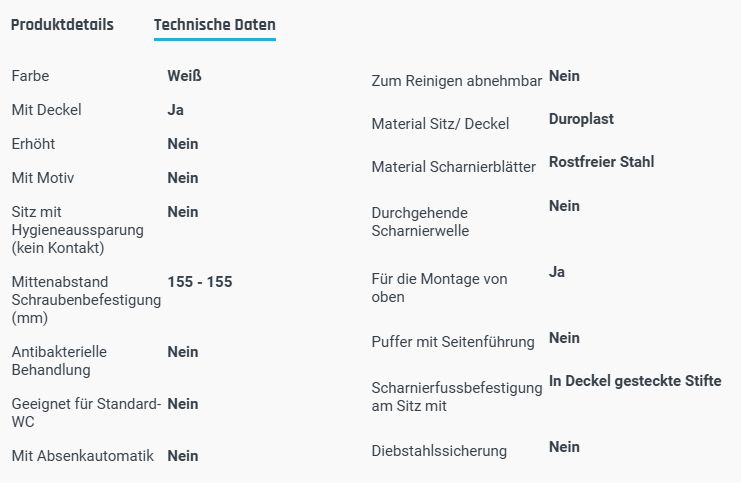
Task: Click Zum Reinigen abnehmbar label
Action: [x=456, y=80]
